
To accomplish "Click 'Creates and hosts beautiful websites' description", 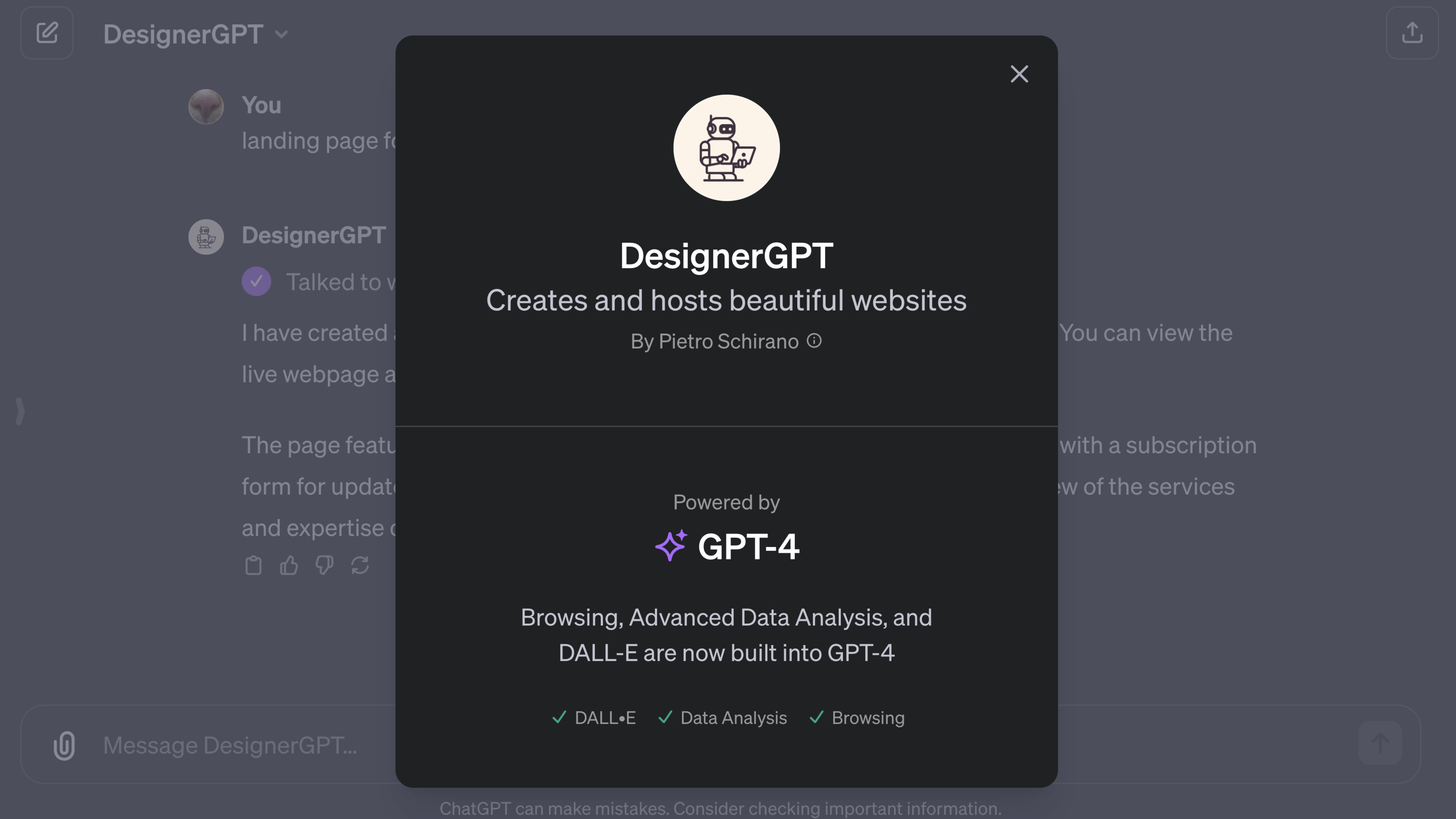I will pos(726,300).
